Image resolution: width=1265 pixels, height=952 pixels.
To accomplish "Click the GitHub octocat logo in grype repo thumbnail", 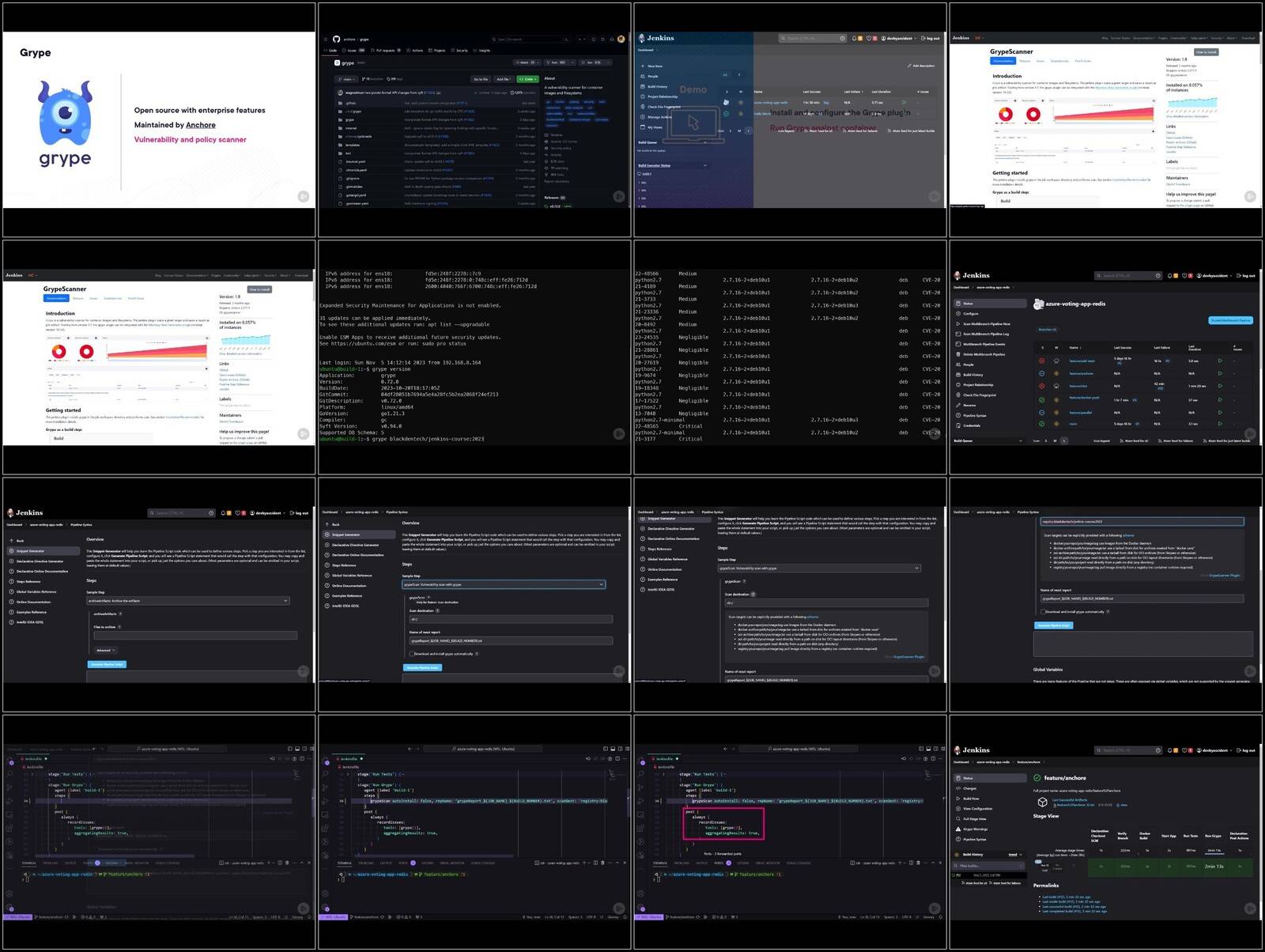I will [336, 40].
